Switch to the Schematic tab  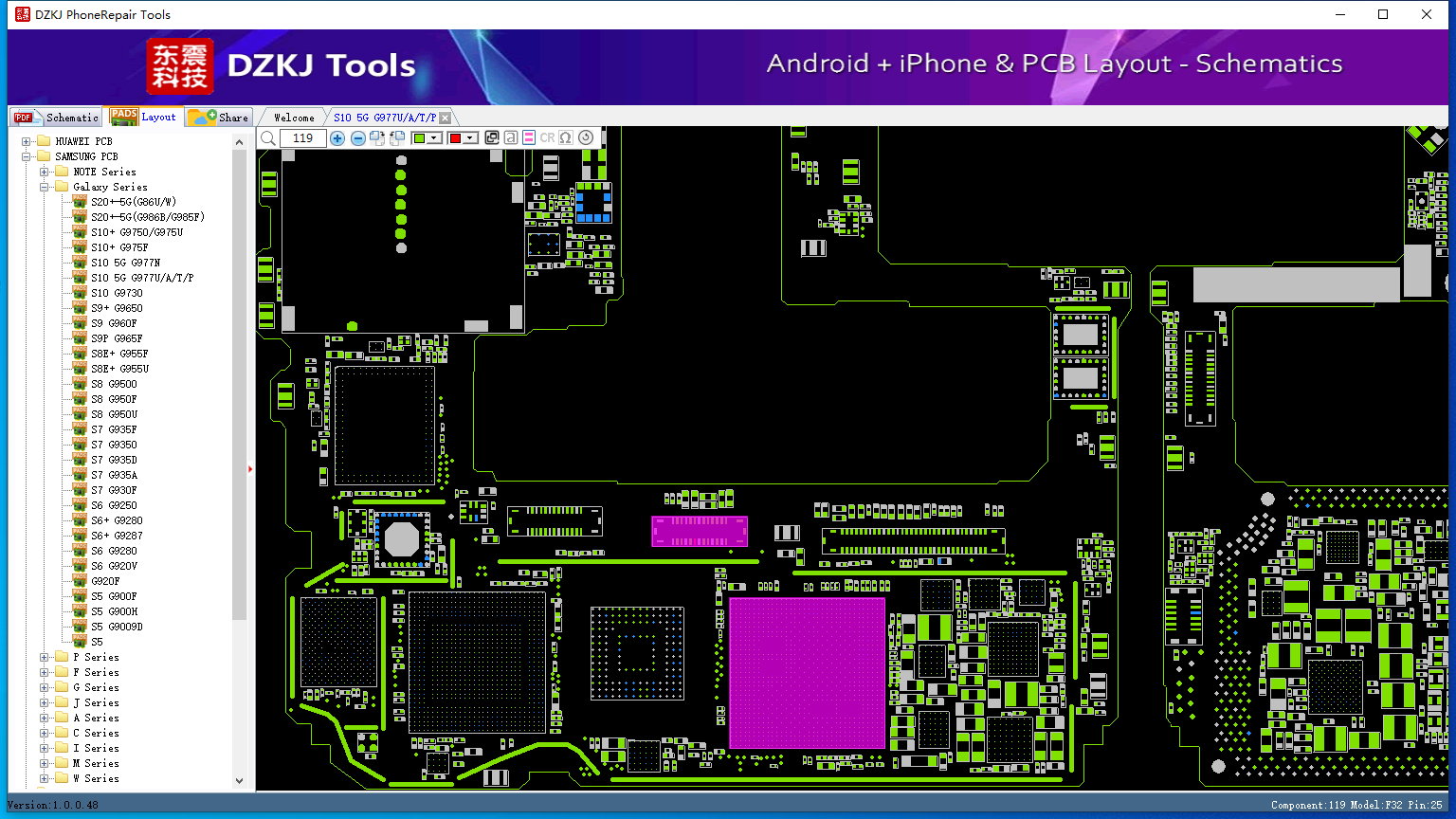[56, 118]
